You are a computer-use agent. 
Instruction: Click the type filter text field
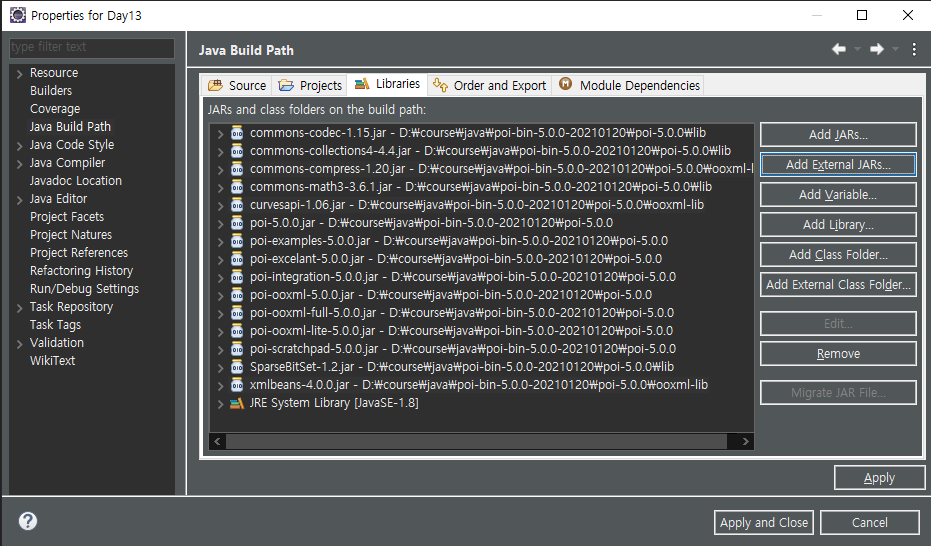pyautogui.click(x=92, y=47)
